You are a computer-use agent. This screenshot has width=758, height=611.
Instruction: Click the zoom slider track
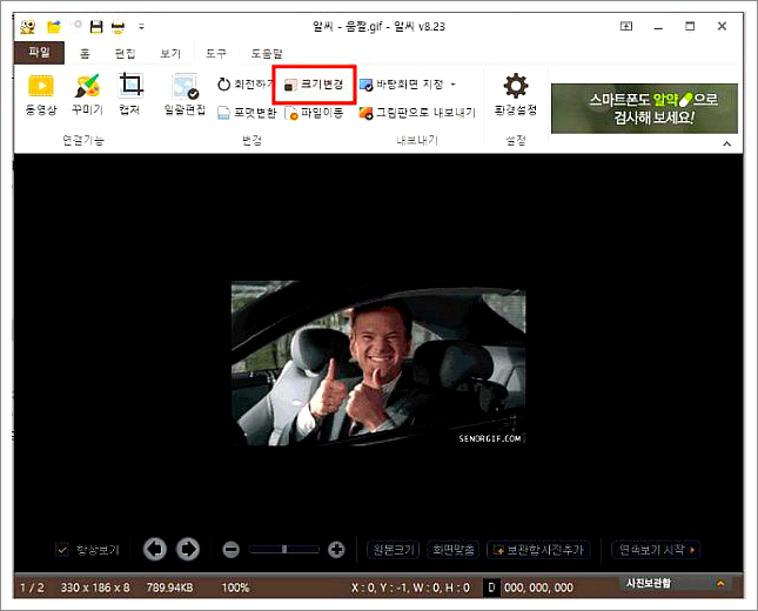[284, 549]
